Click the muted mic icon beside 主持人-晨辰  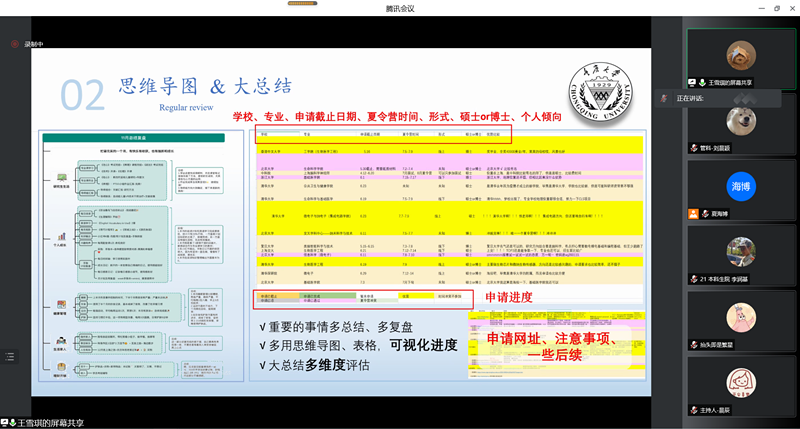(x=694, y=410)
